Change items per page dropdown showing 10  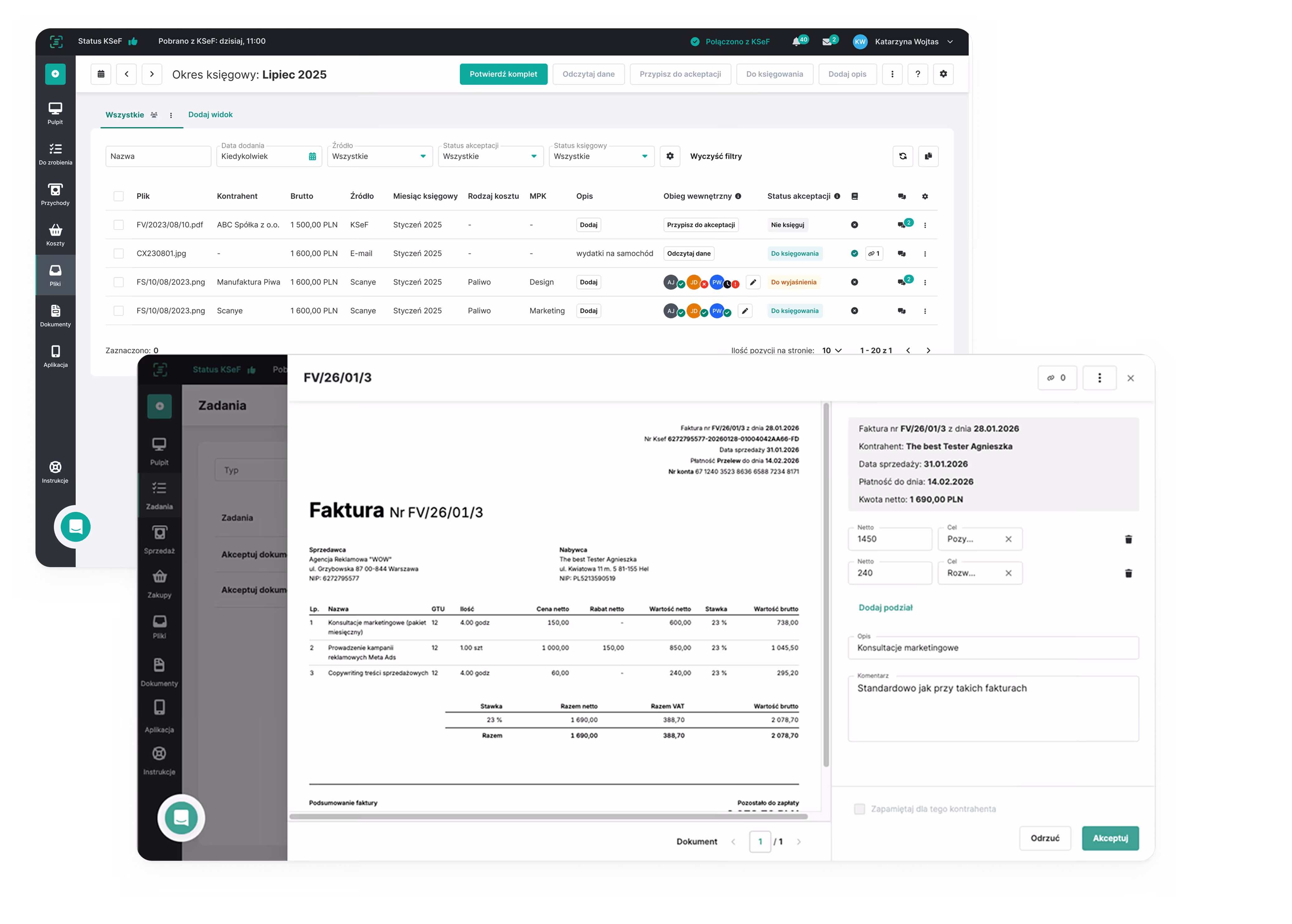tap(831, 350)
